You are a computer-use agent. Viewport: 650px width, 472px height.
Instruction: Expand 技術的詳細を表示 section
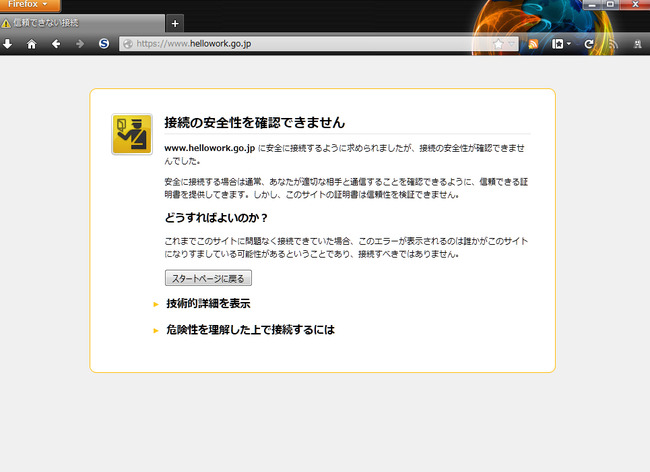(207, 303)
